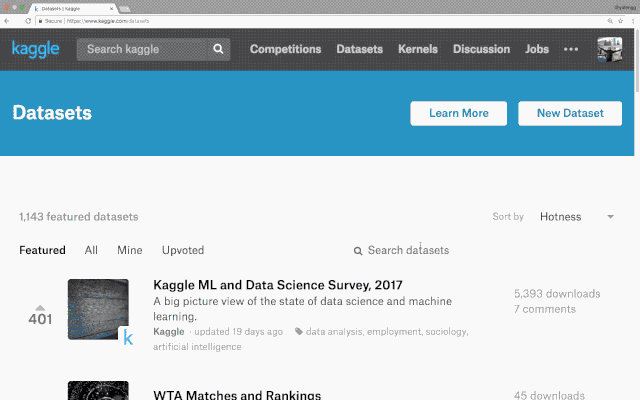Screen dimensions: 640x400
Task: Click the browser reload icon
Action: click(x=25, y=20)
